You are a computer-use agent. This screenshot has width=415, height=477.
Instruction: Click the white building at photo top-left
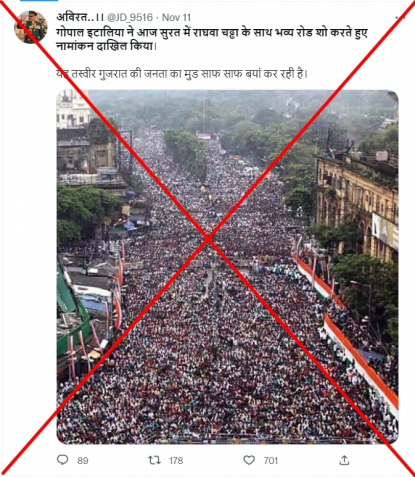click(73, 110)
